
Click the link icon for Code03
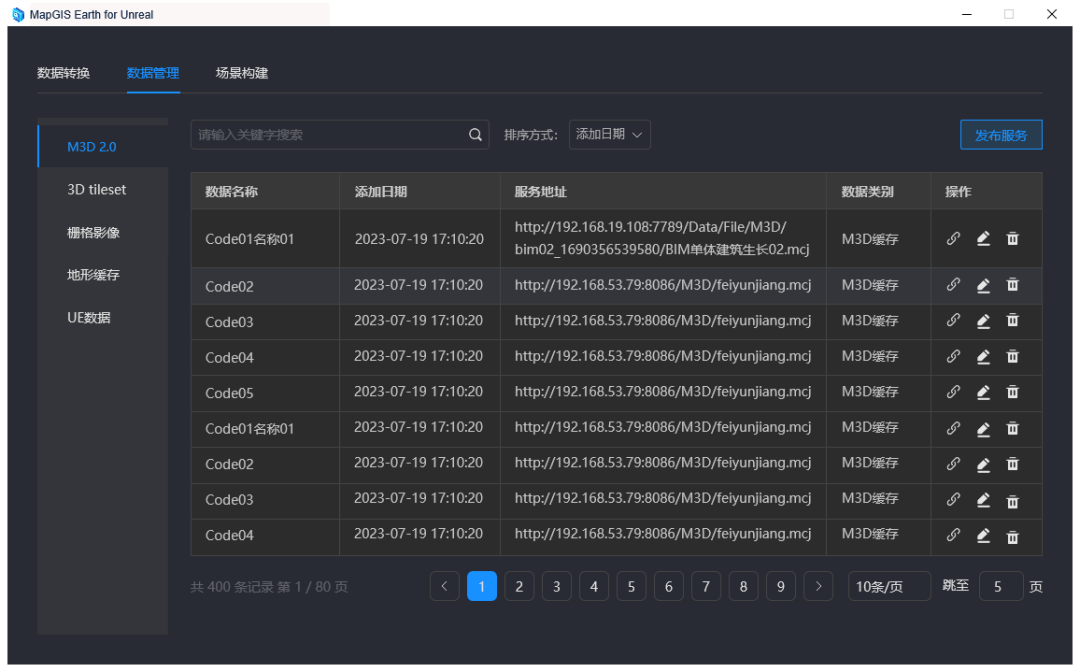pyautogui.click(x=952, y=321)
